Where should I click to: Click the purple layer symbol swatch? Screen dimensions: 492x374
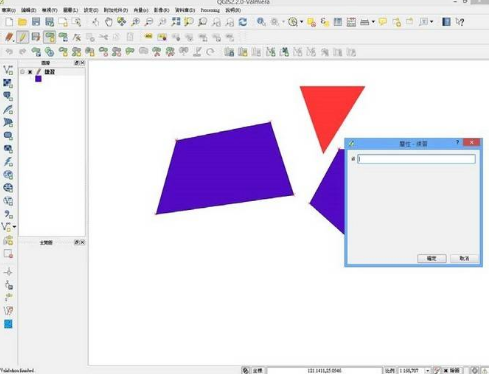tap(38, 79)
